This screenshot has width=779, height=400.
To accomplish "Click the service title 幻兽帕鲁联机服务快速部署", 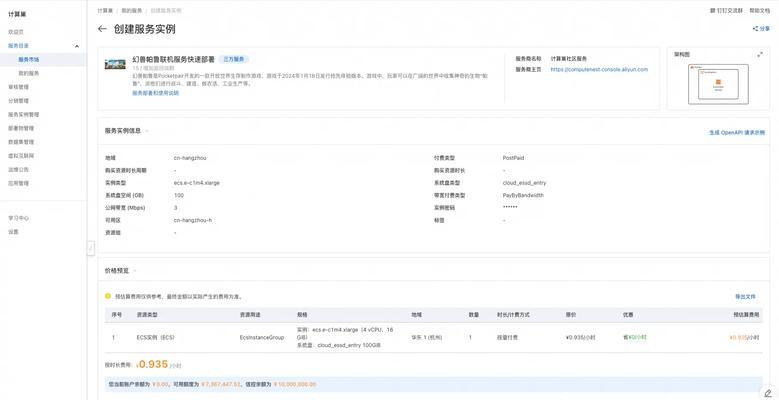I will tap(173, 59).
